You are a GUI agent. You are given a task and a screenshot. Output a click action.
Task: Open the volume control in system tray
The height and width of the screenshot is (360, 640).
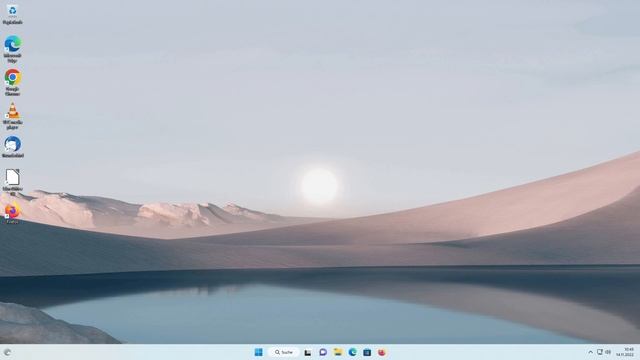pos(608,352)
